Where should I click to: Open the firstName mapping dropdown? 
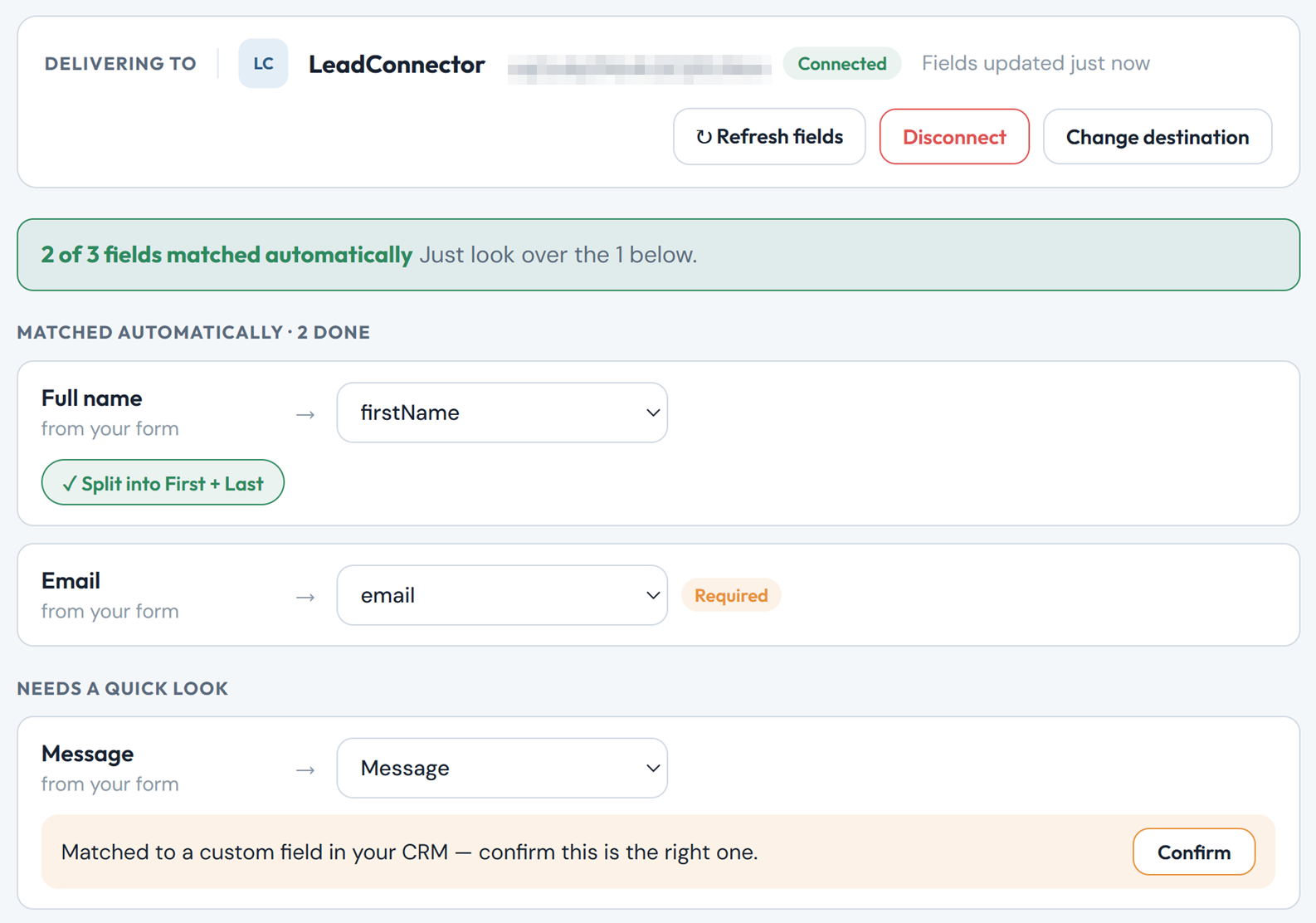point(502,413)
